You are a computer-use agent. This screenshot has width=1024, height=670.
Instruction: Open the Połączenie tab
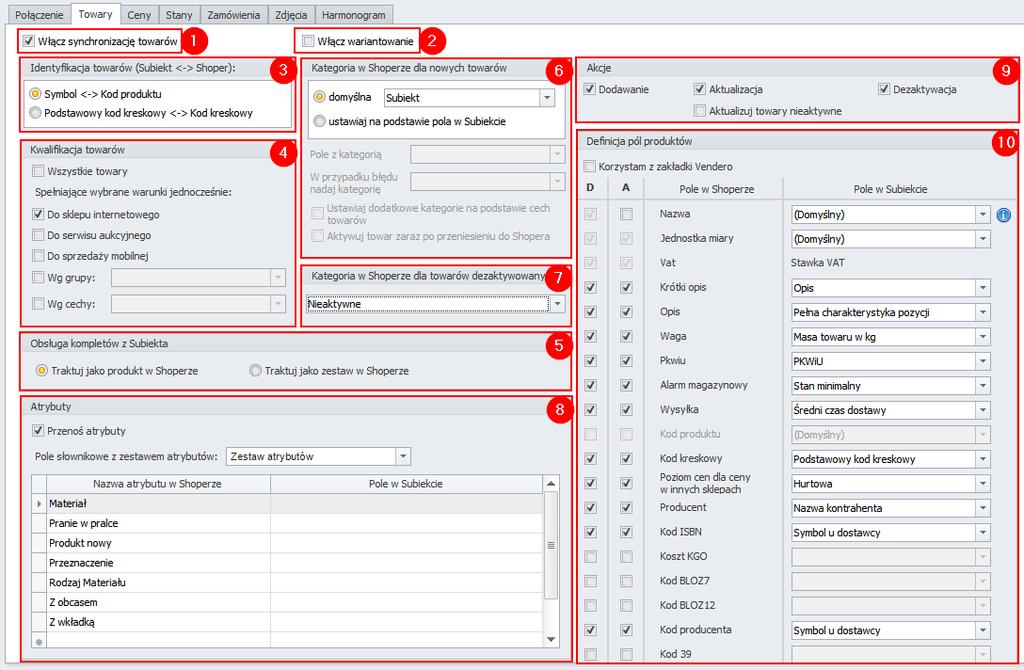tap(39, 14)
